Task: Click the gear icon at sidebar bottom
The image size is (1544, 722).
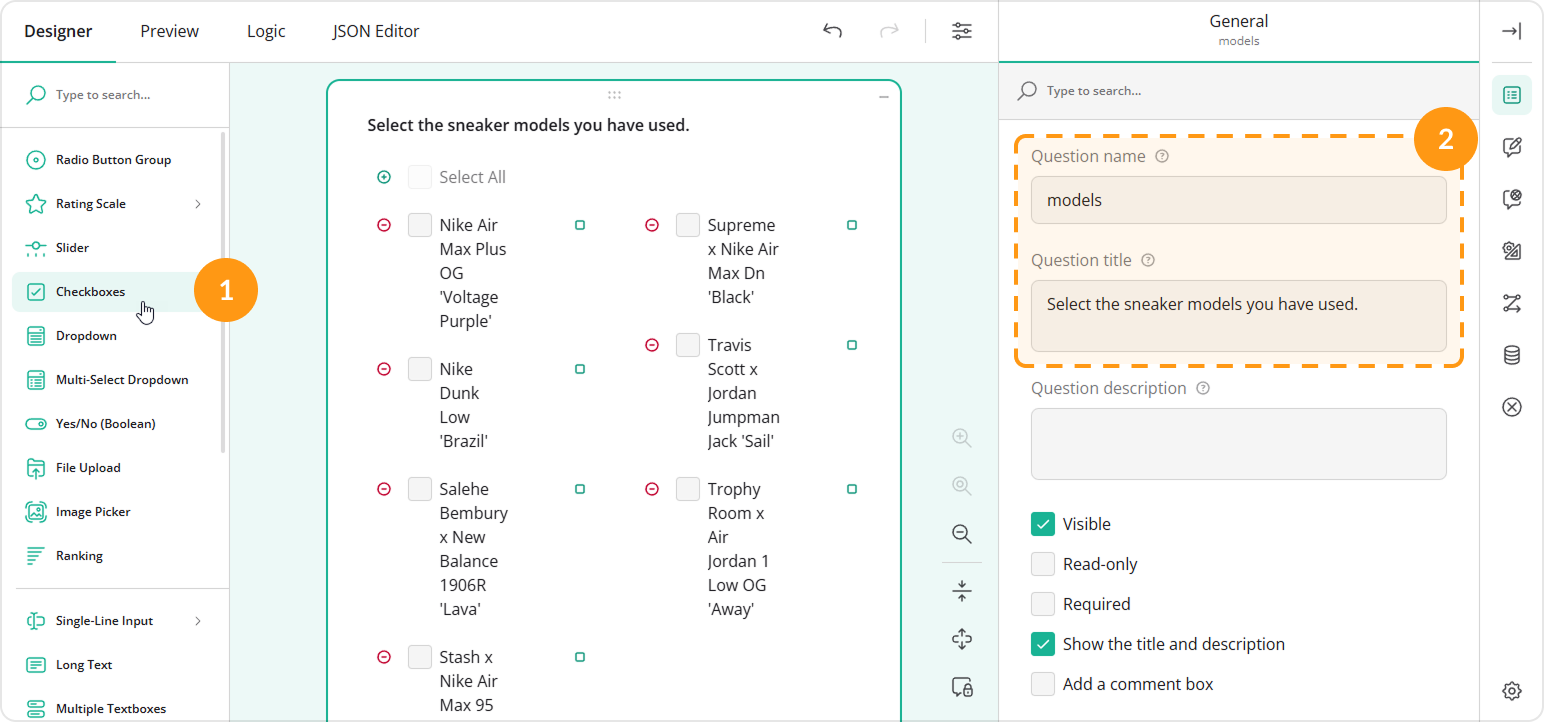Action: click(x=1512, y=690)
